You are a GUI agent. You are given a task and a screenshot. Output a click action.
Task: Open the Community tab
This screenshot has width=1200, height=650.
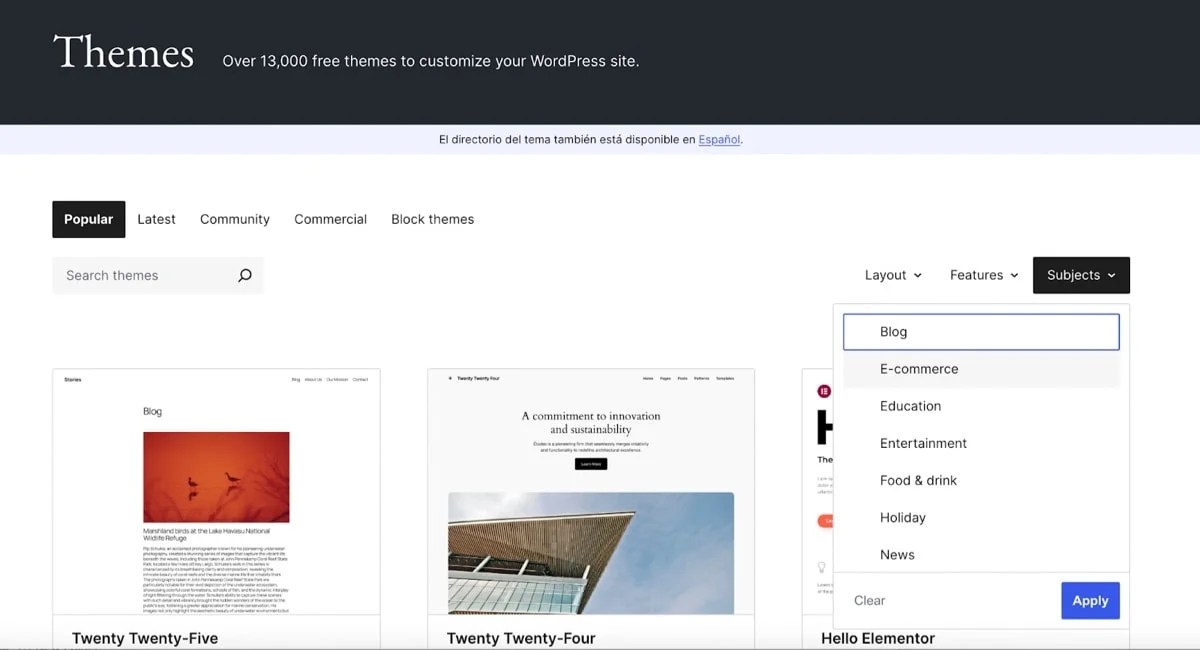pyautogui.click(x=235, y=219)
